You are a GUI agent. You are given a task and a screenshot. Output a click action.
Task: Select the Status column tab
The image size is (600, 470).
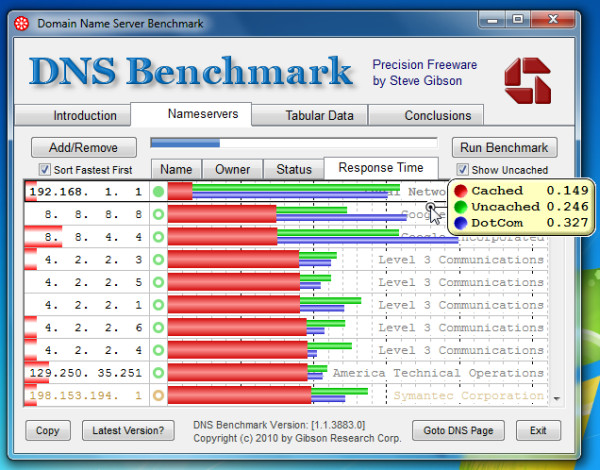[x=294, y=169]
